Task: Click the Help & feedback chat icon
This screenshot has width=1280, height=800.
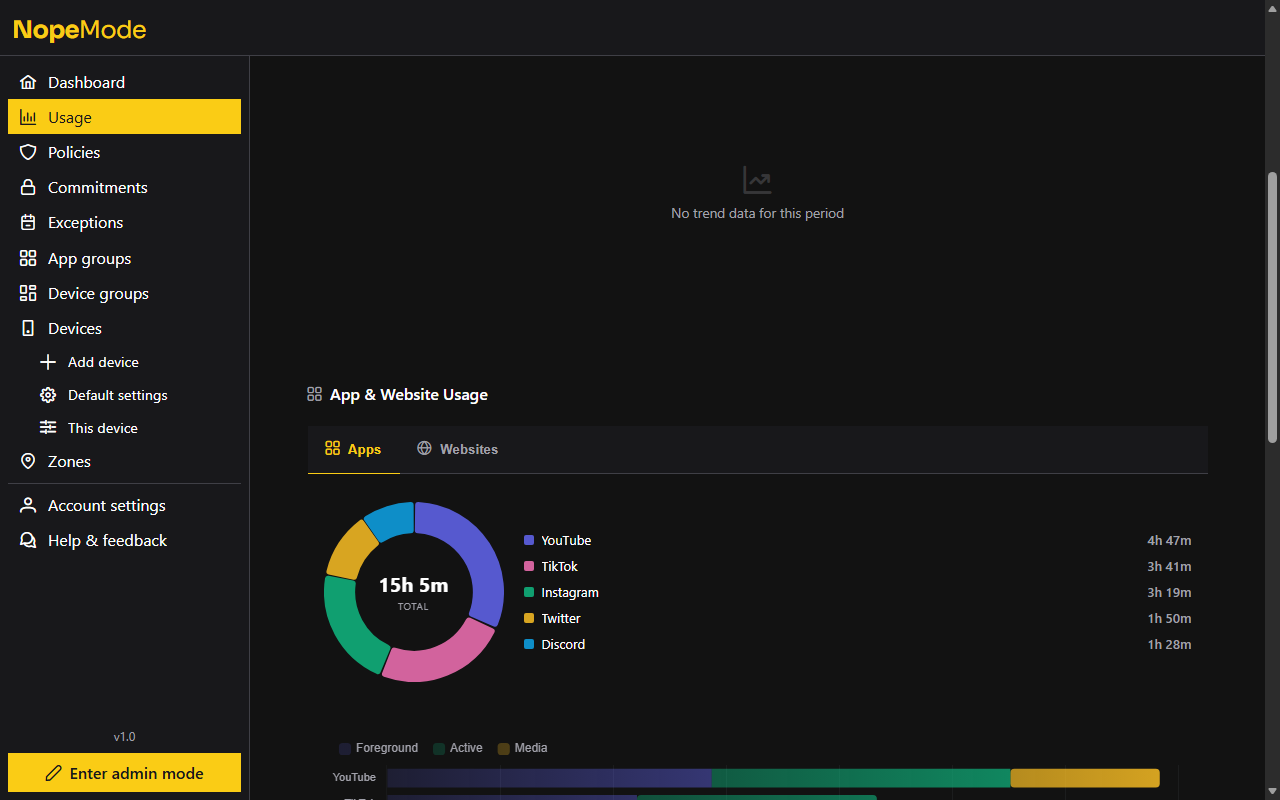Action: [28, 540]
